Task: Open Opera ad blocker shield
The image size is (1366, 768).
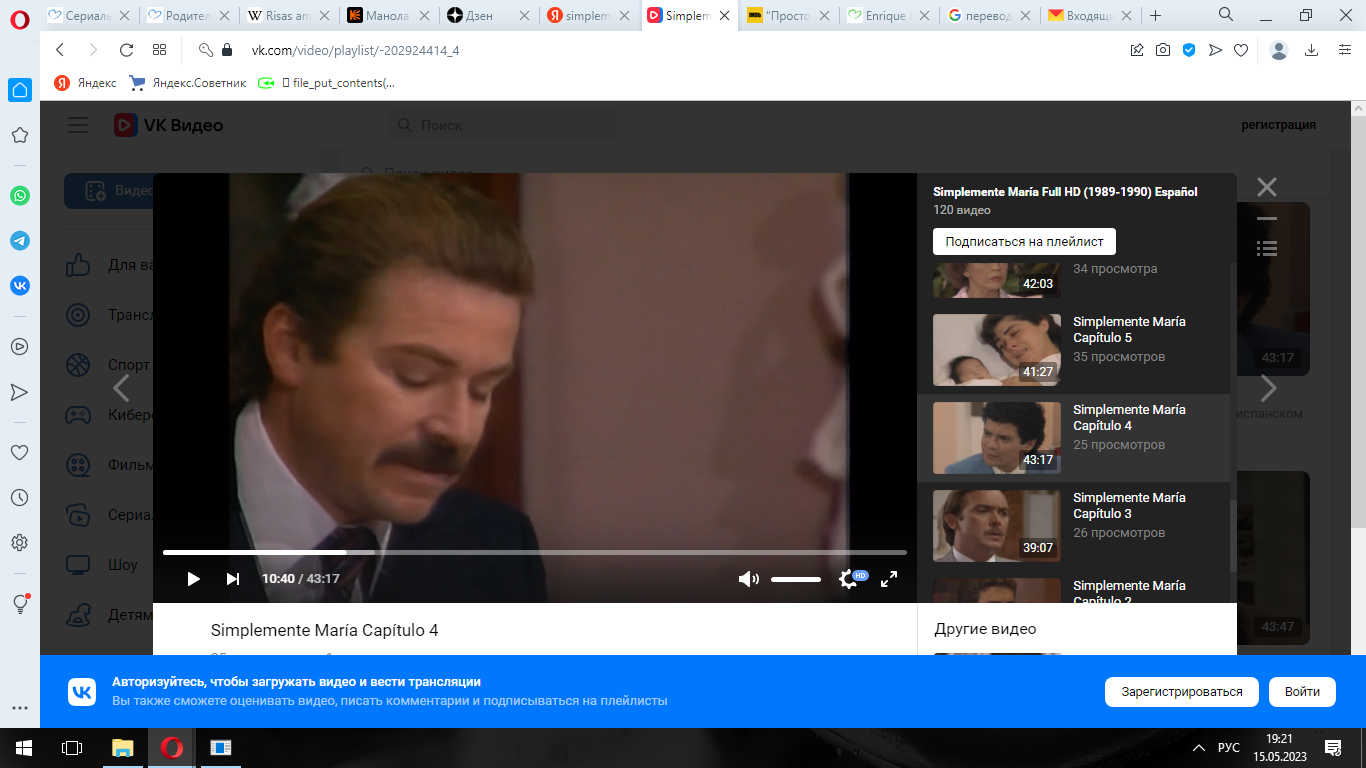Action: coord(1189,50)
